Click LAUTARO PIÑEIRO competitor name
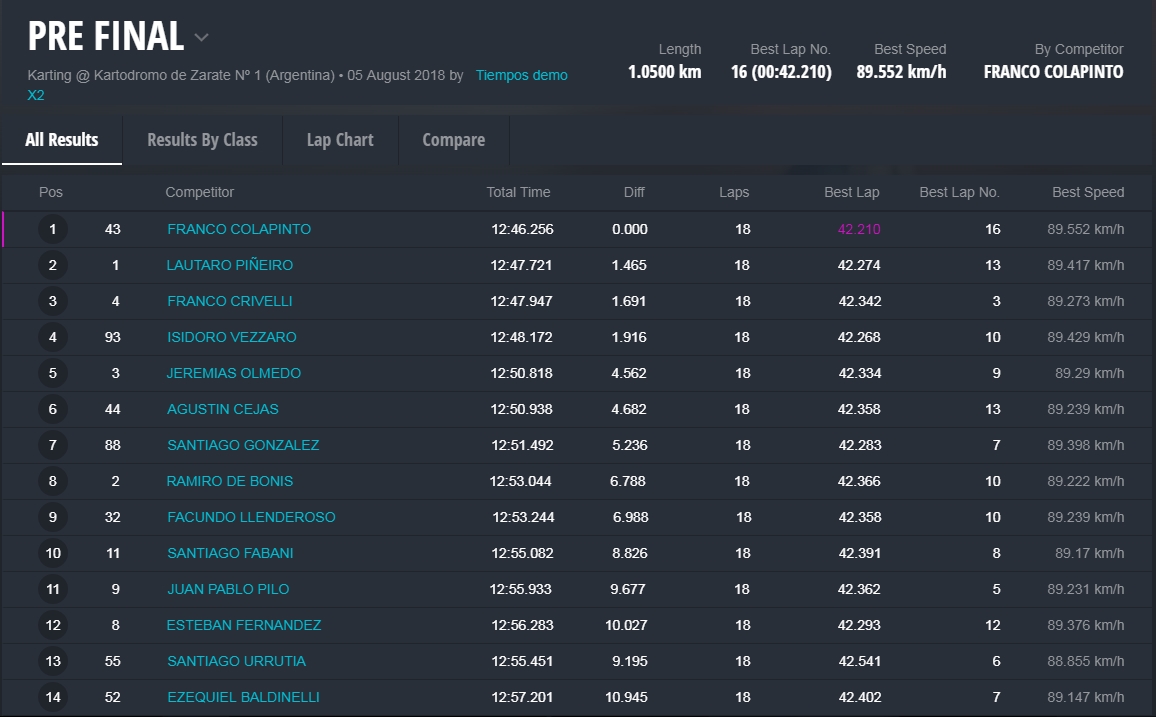1156x717 pixels. (x=229, y=265)
